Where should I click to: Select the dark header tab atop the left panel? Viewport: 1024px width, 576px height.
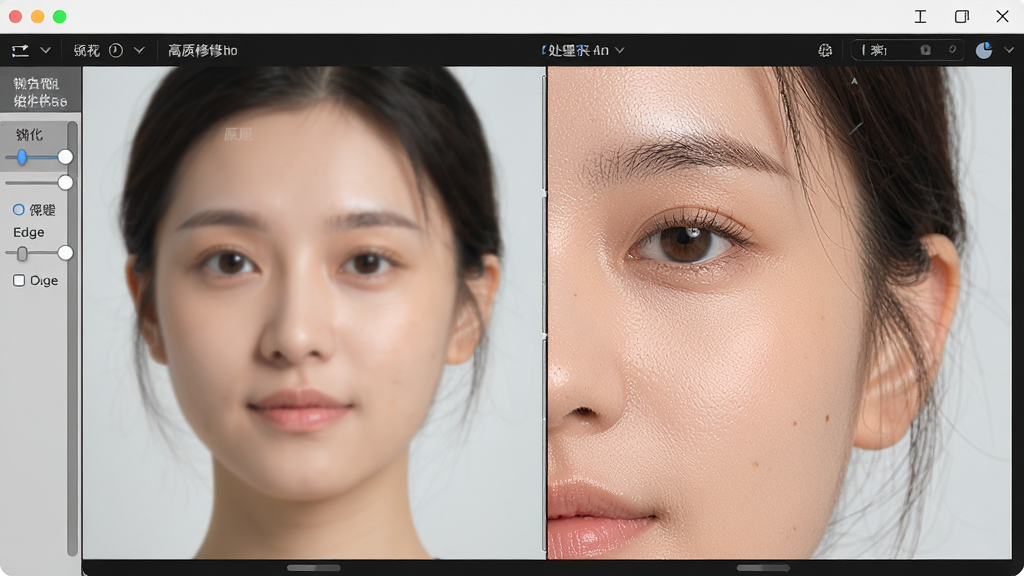click(40, 92)
